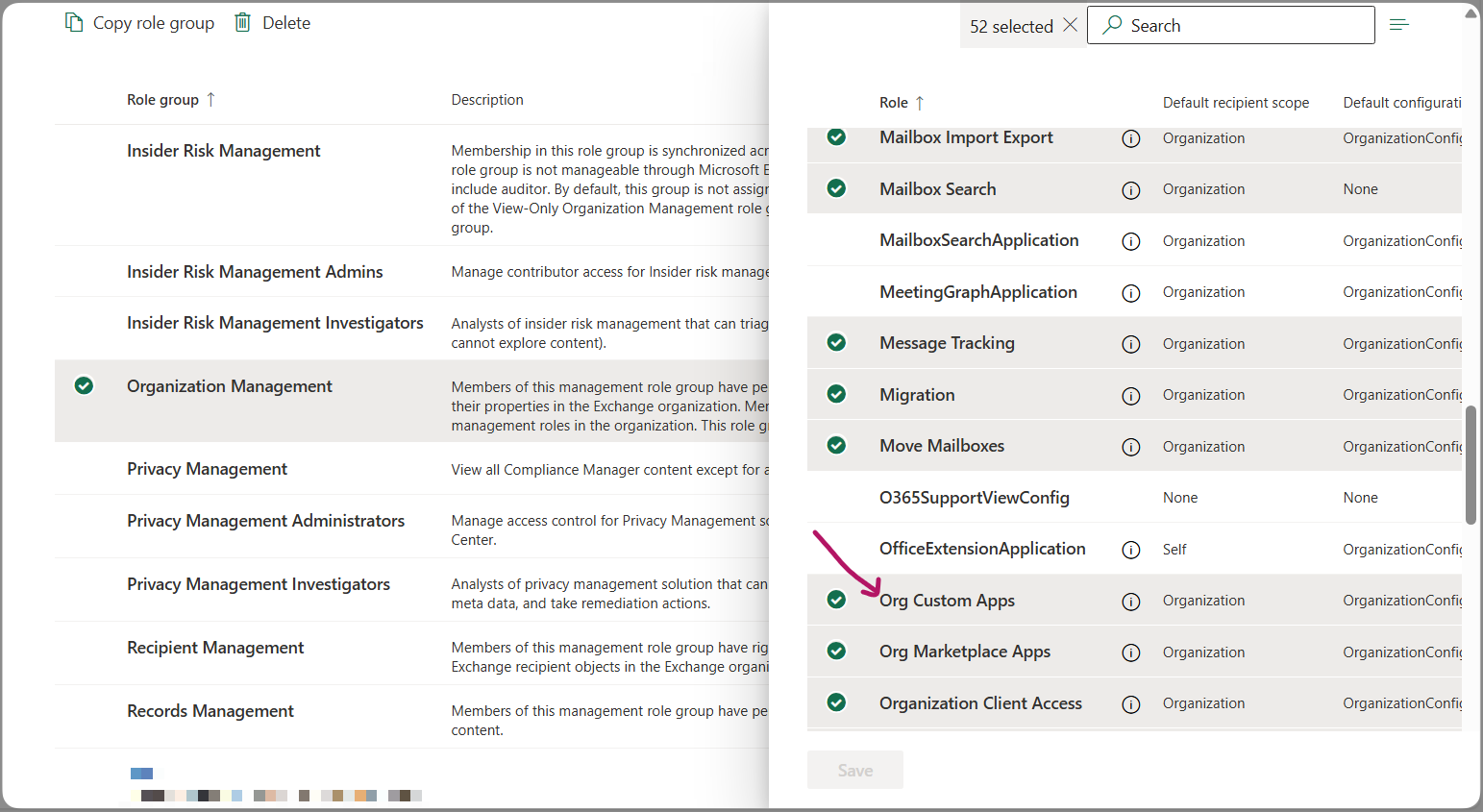Viewport: 1483px width, 812px height.
Task: Uncheck the Mailbox Import Export role
Action: click(836, 137)
